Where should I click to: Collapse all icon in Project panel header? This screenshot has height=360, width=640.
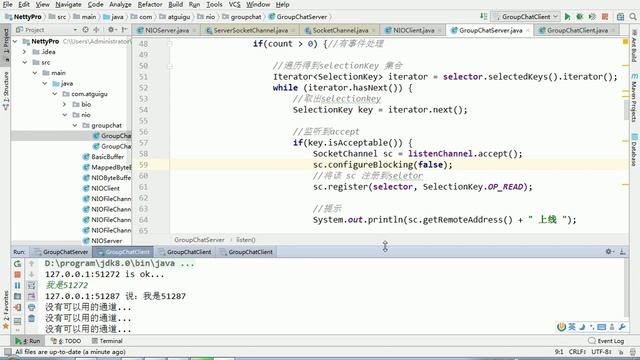pyautogui.click(x=96, y=30)
